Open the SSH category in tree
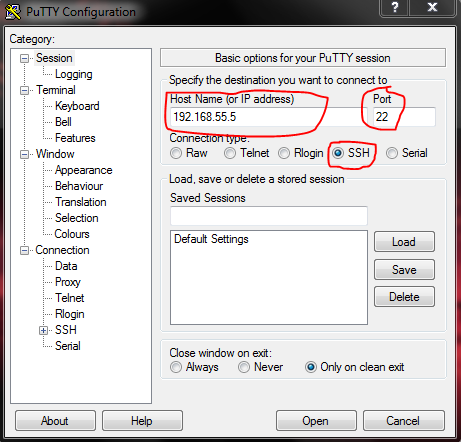This screenshot has width=461, height=442. tap(66, 330)
